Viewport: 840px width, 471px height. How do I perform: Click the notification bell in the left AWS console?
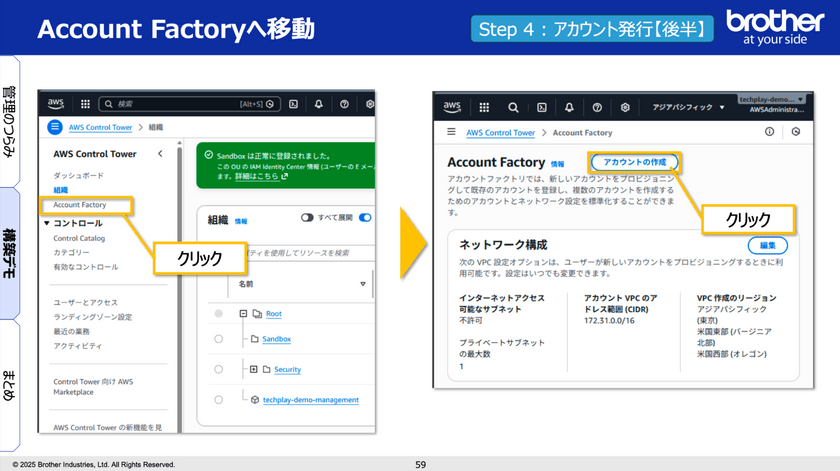click(x=318, y=103)
